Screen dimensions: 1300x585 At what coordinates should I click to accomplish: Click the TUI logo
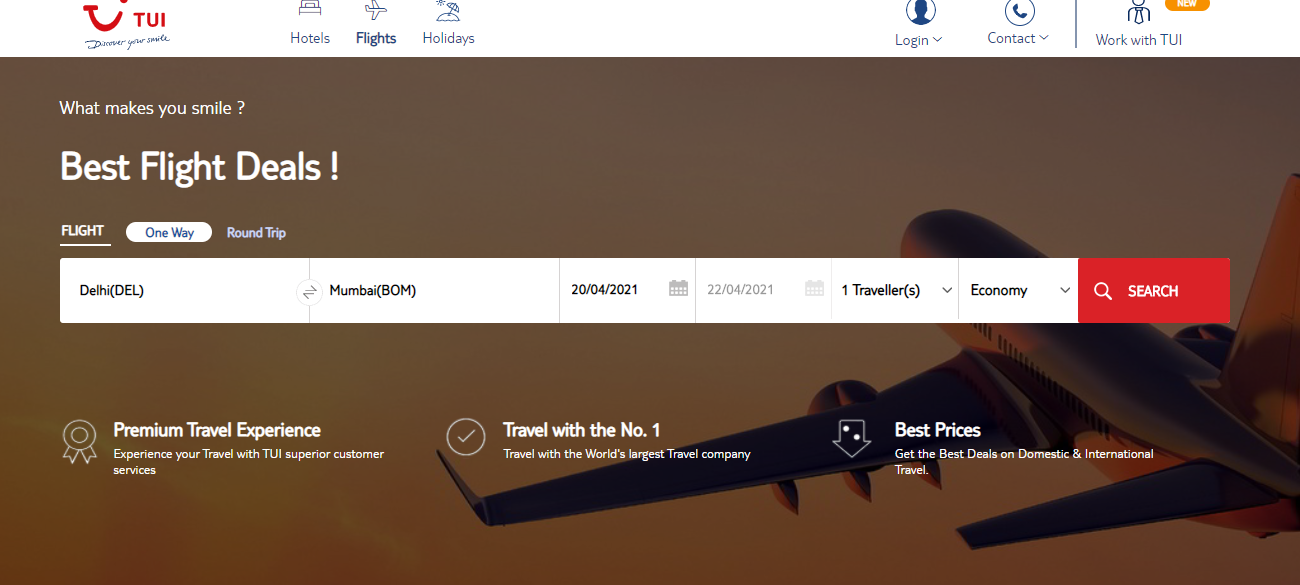[125, 22]
